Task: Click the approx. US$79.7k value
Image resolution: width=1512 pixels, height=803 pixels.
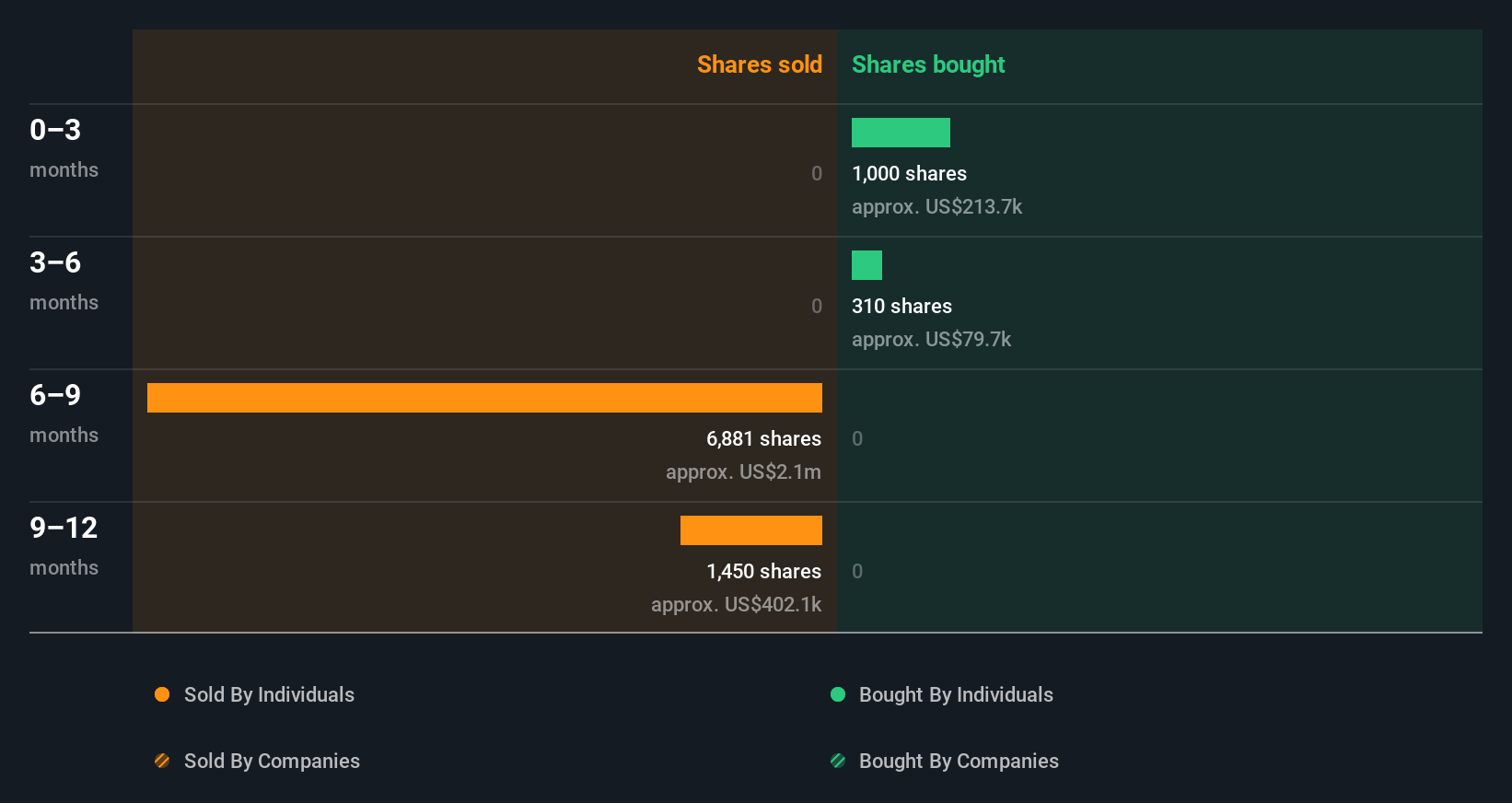Action: (931, 339)
